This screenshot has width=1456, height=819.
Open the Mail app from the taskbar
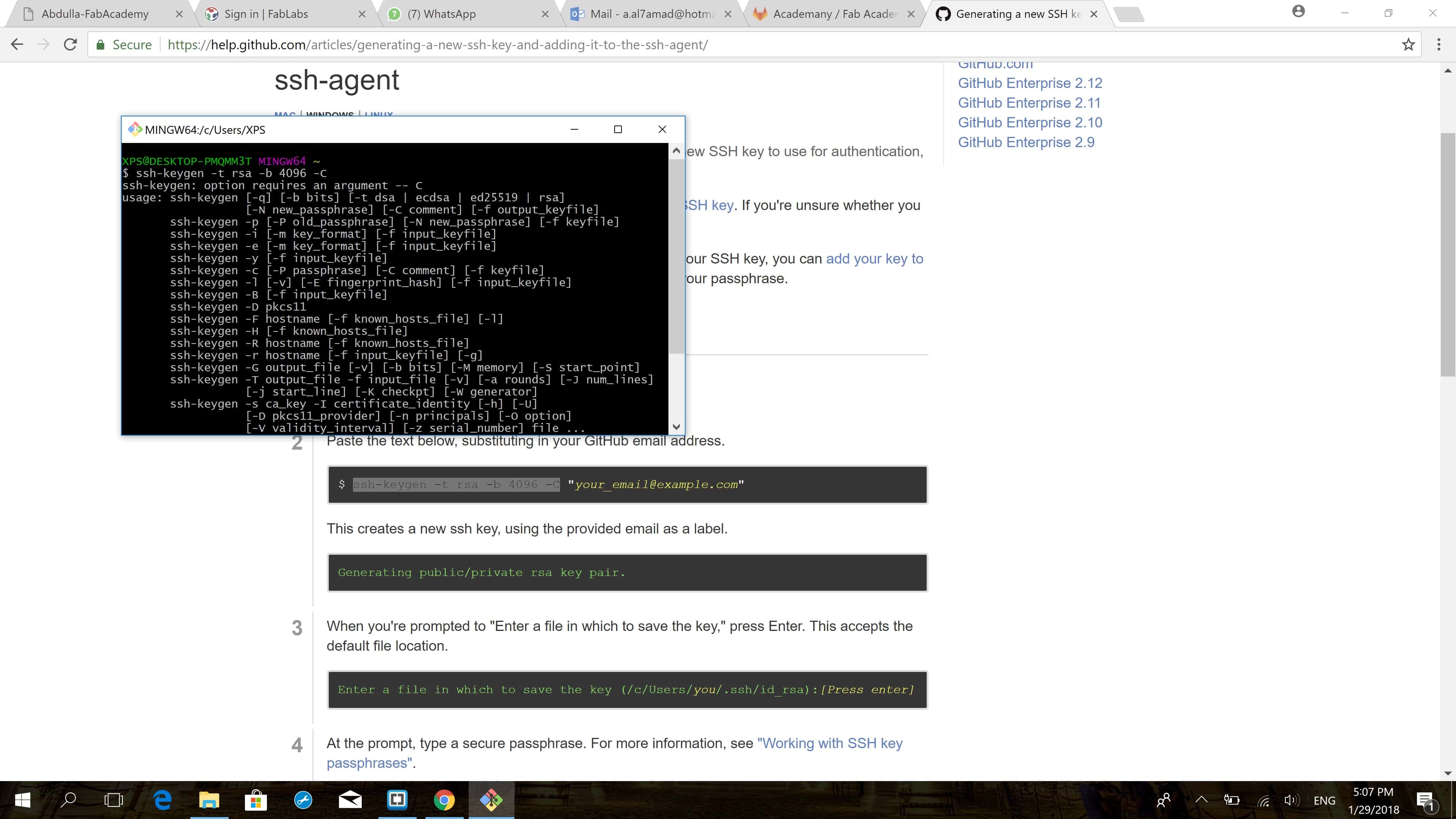click(x=350, y=800)
